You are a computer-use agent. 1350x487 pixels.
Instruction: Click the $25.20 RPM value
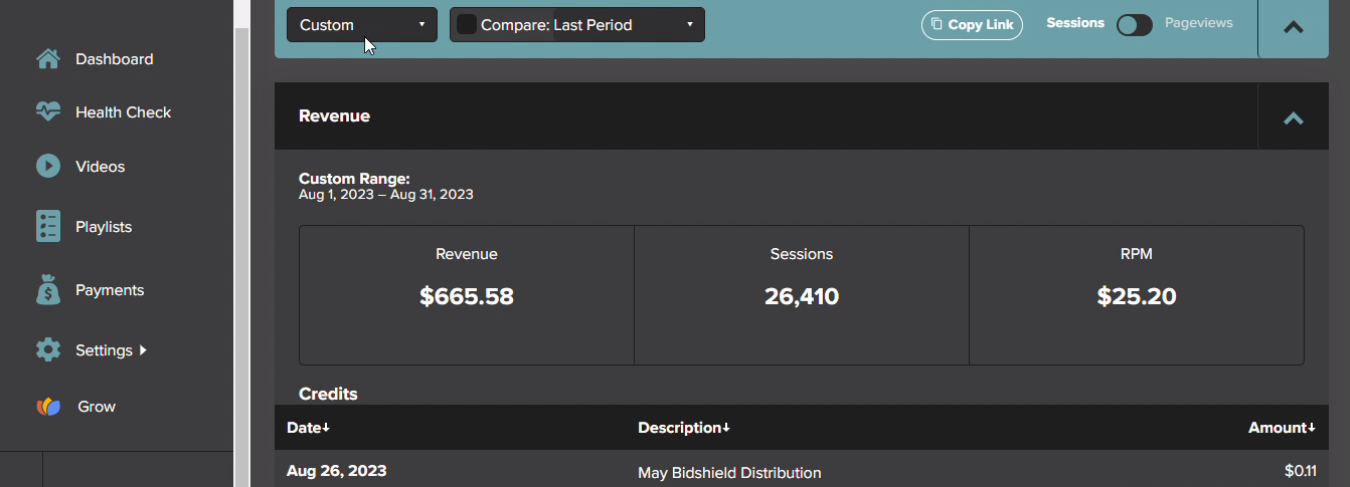tap(1136, 296)
